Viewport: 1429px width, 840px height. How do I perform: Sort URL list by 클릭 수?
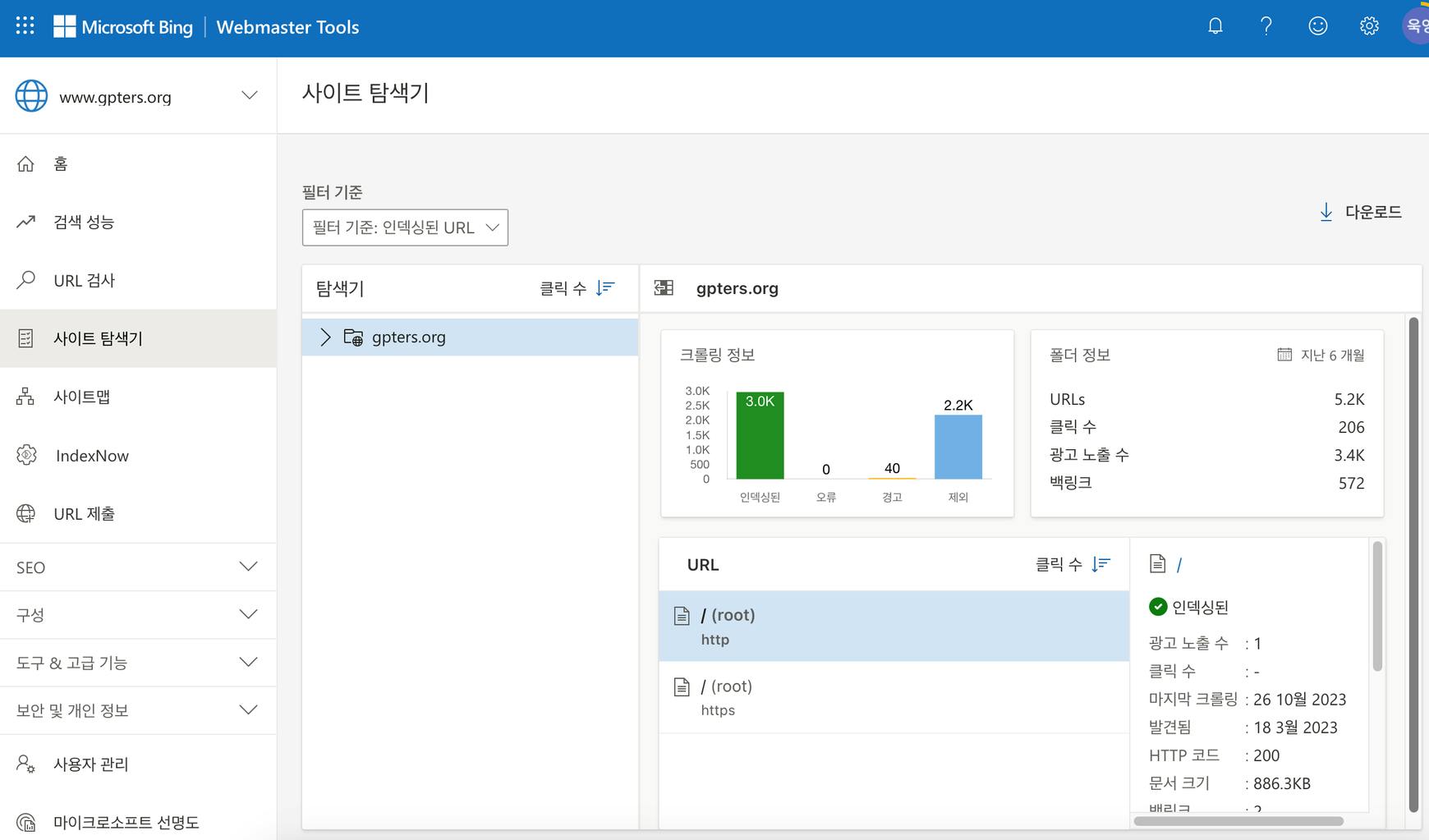(x=1073, y=564)
